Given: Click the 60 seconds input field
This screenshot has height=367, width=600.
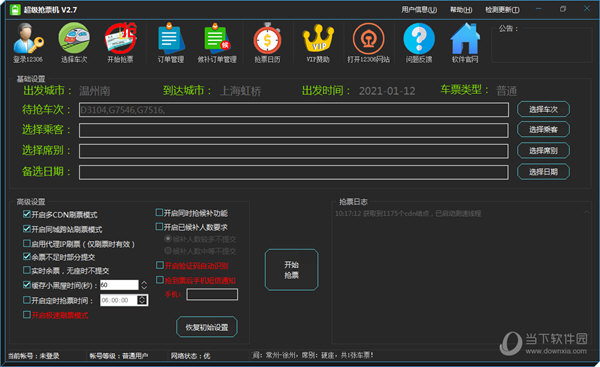Looking at the screenshot, I should [119, 285].
